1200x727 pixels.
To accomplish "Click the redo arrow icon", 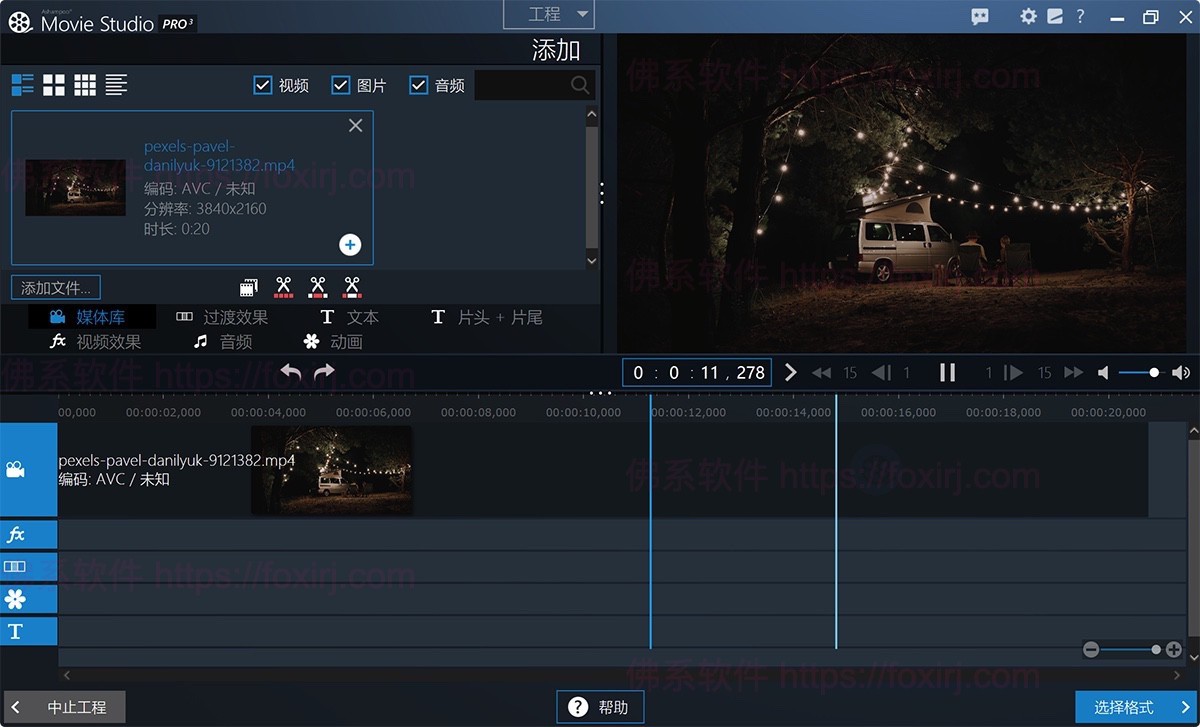I will (x=324, y=372).
